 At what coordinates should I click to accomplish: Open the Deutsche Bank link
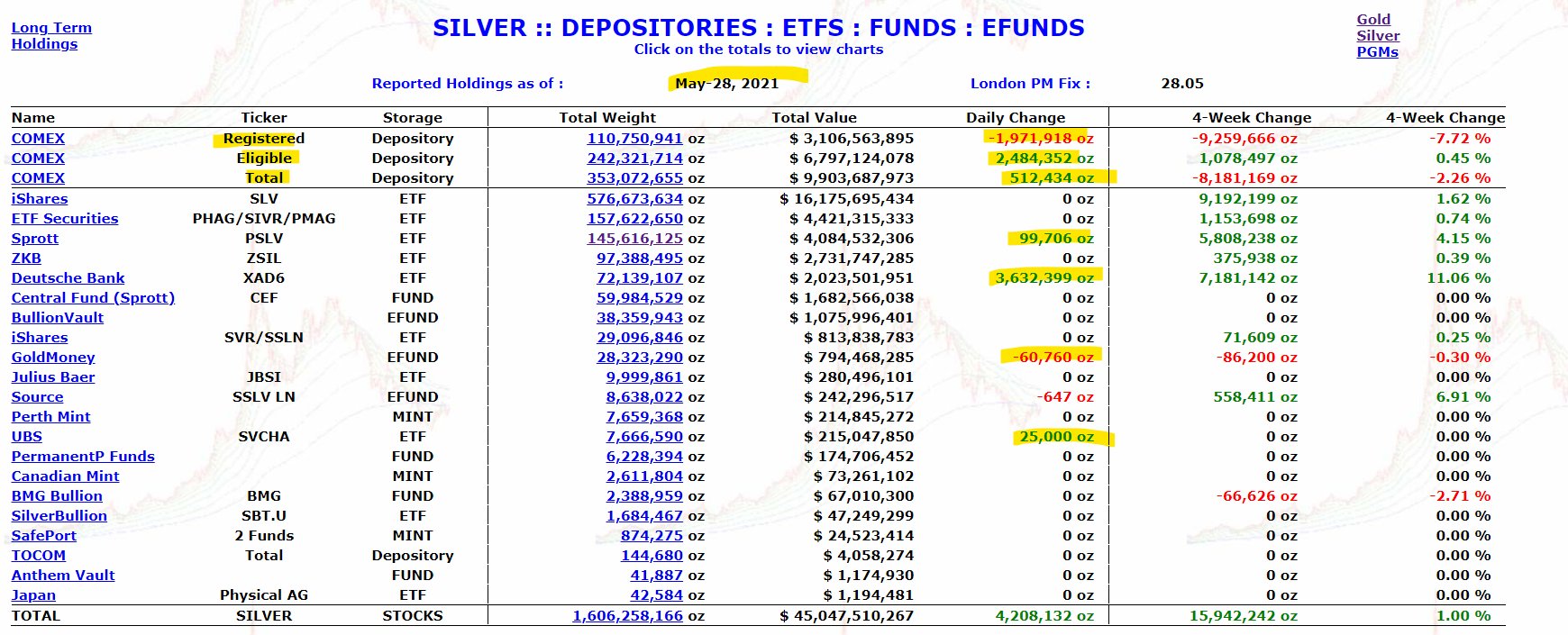click(x=68, y=278)
